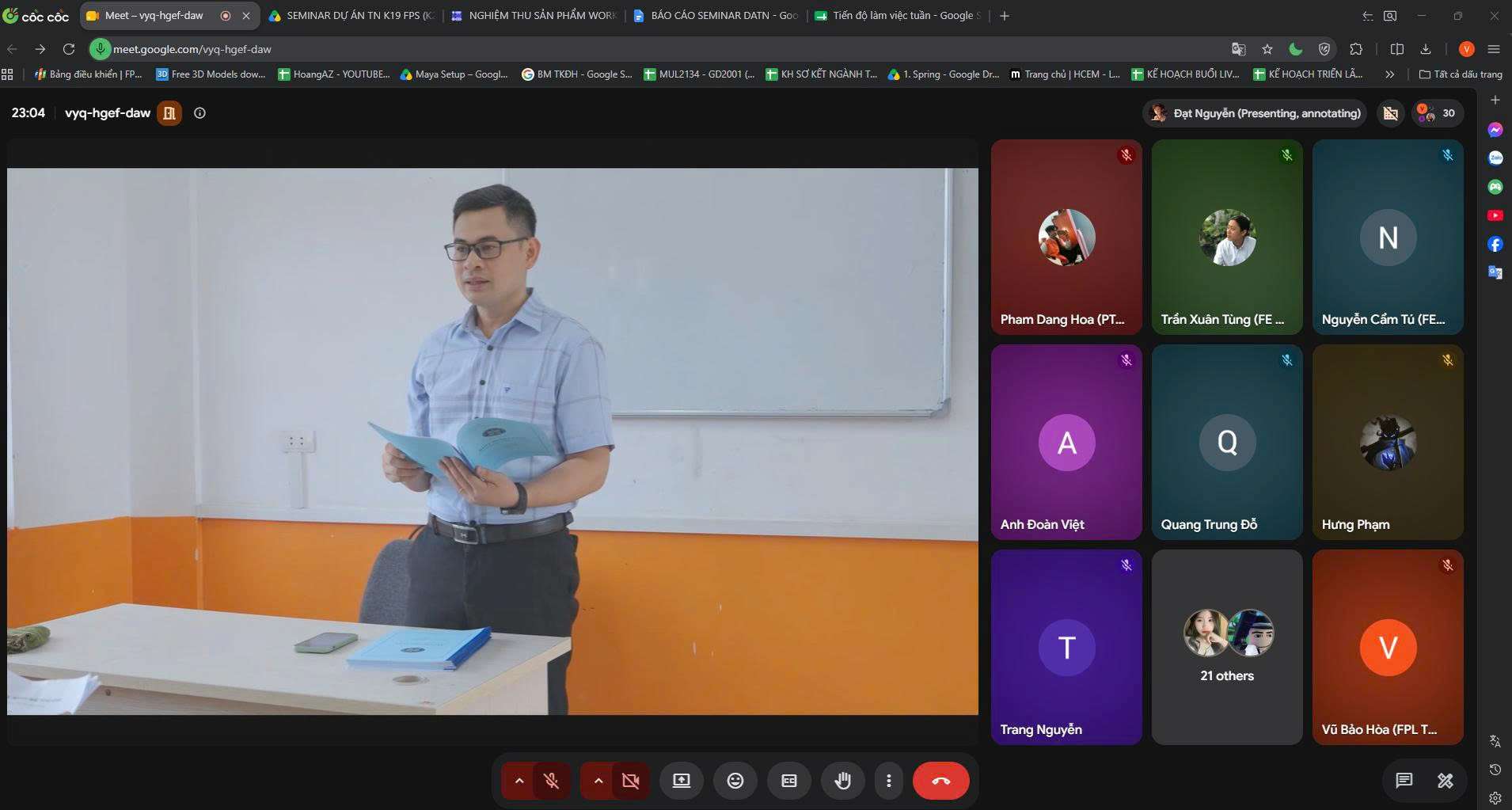Open the emoji reactions button

735,781
